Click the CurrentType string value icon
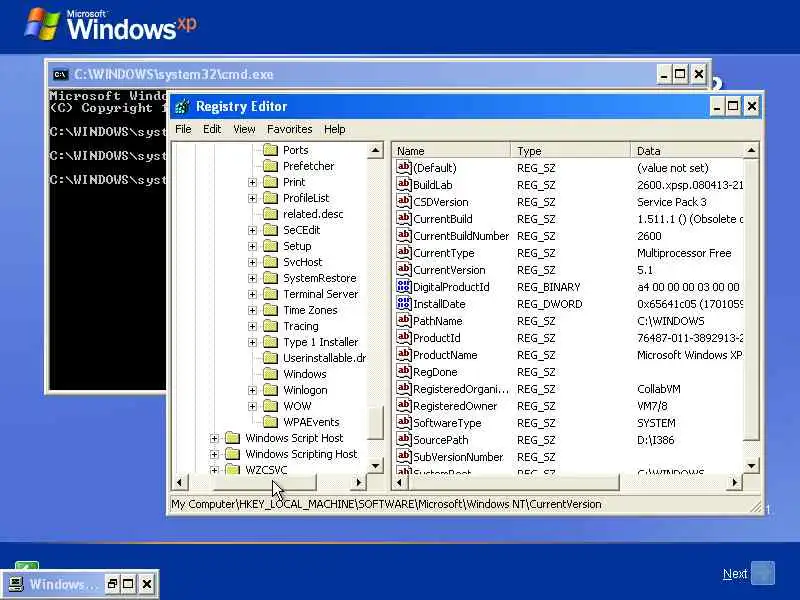The image size is (800, 600). (404, 252)
